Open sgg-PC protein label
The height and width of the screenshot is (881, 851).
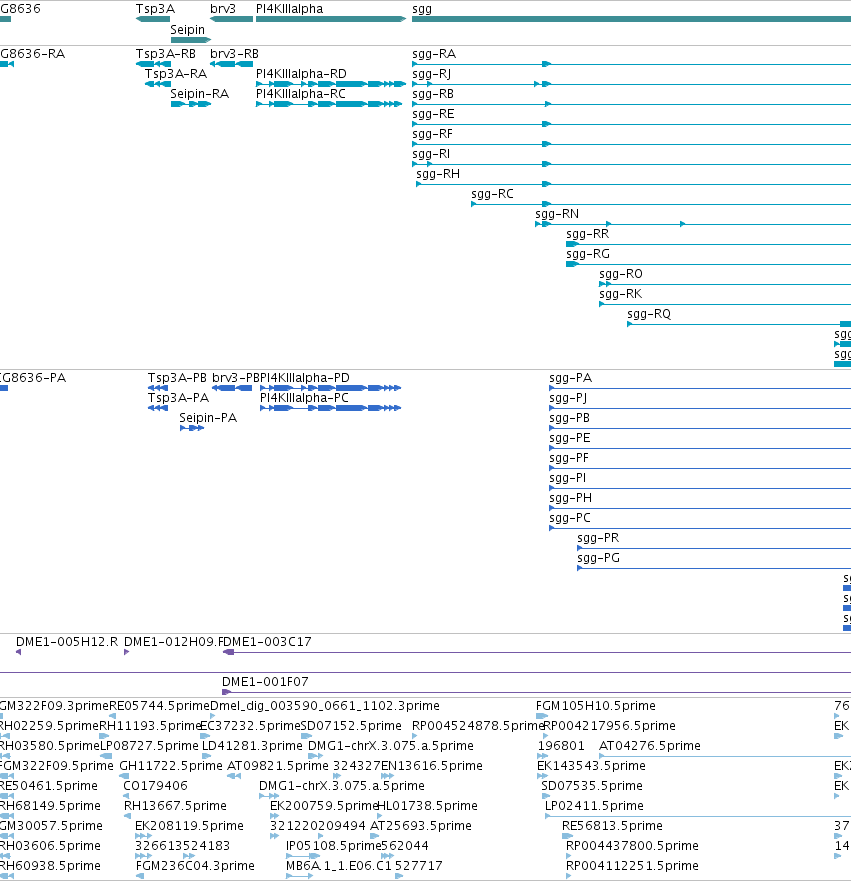point(570,518)
